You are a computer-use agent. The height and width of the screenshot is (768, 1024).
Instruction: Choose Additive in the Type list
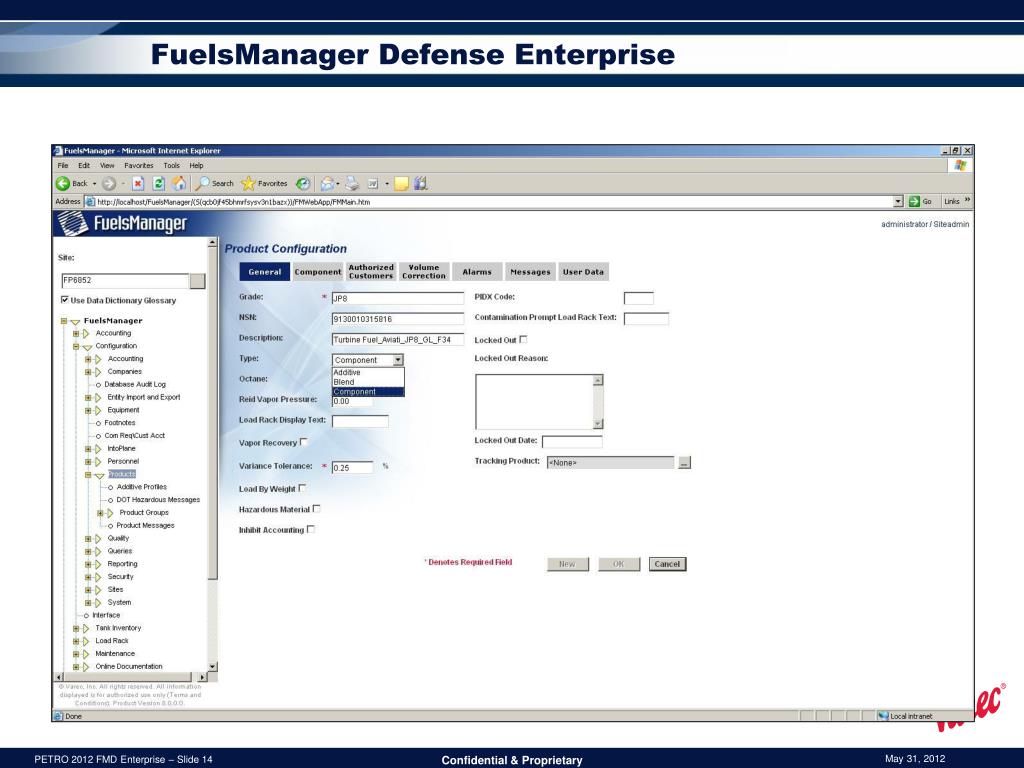[x=368, y=372]
